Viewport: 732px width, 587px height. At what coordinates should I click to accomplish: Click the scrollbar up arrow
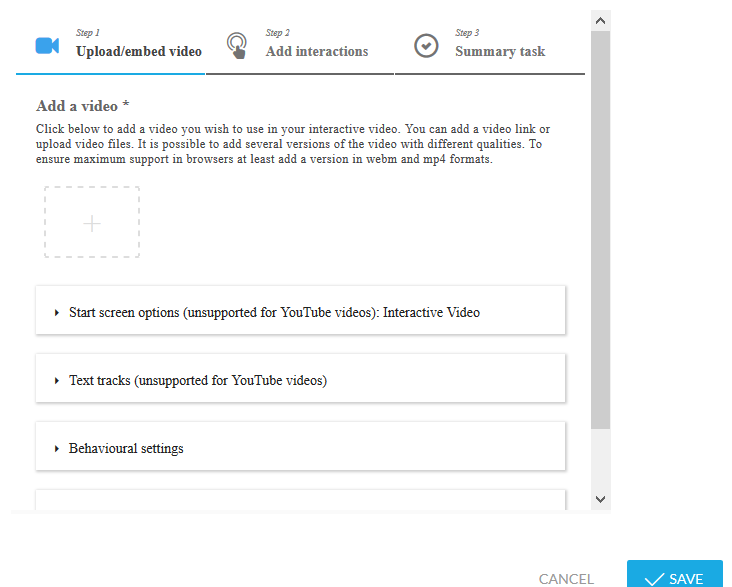coord(600,21)
